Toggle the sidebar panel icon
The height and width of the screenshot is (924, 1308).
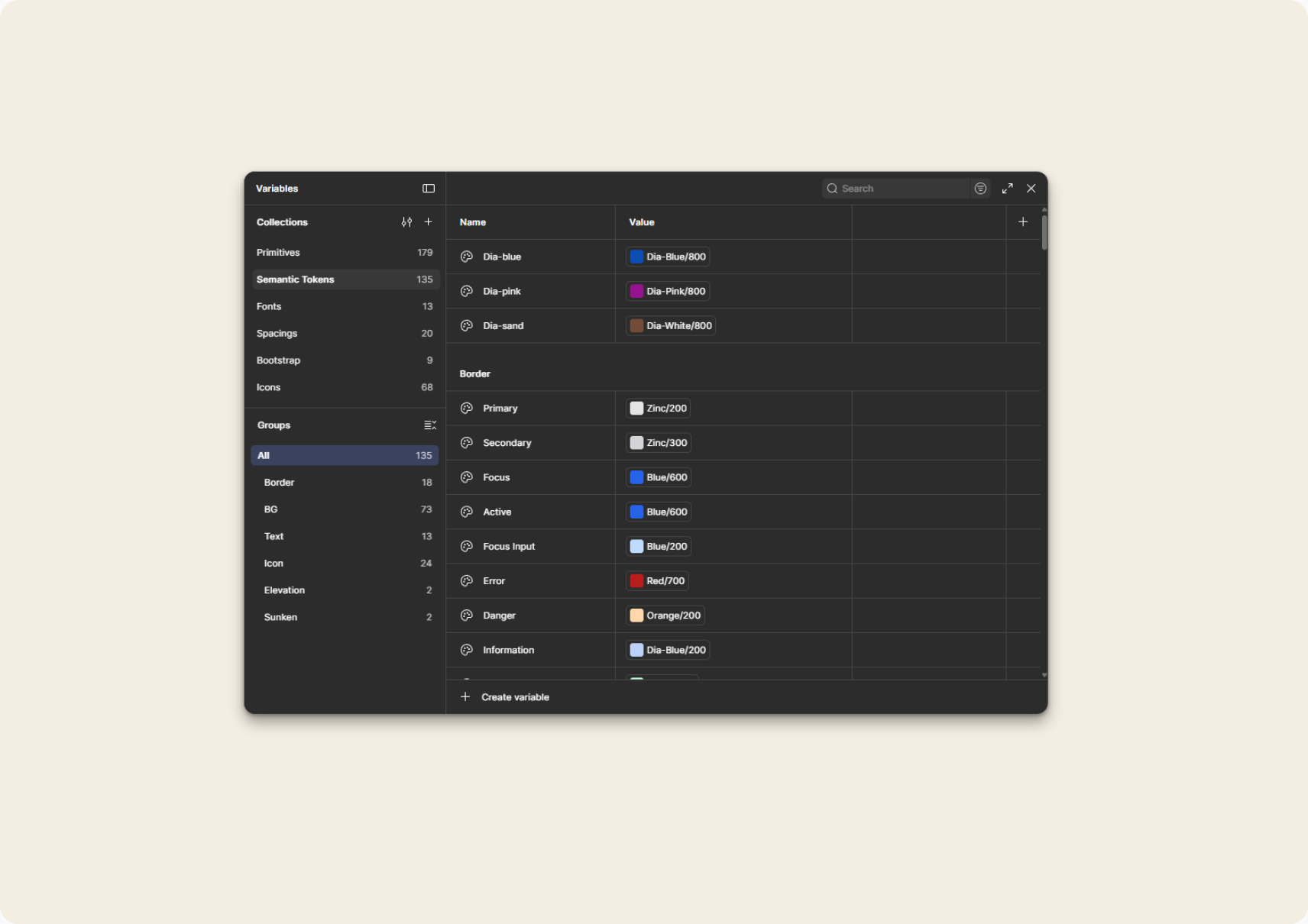pos(429,189)
